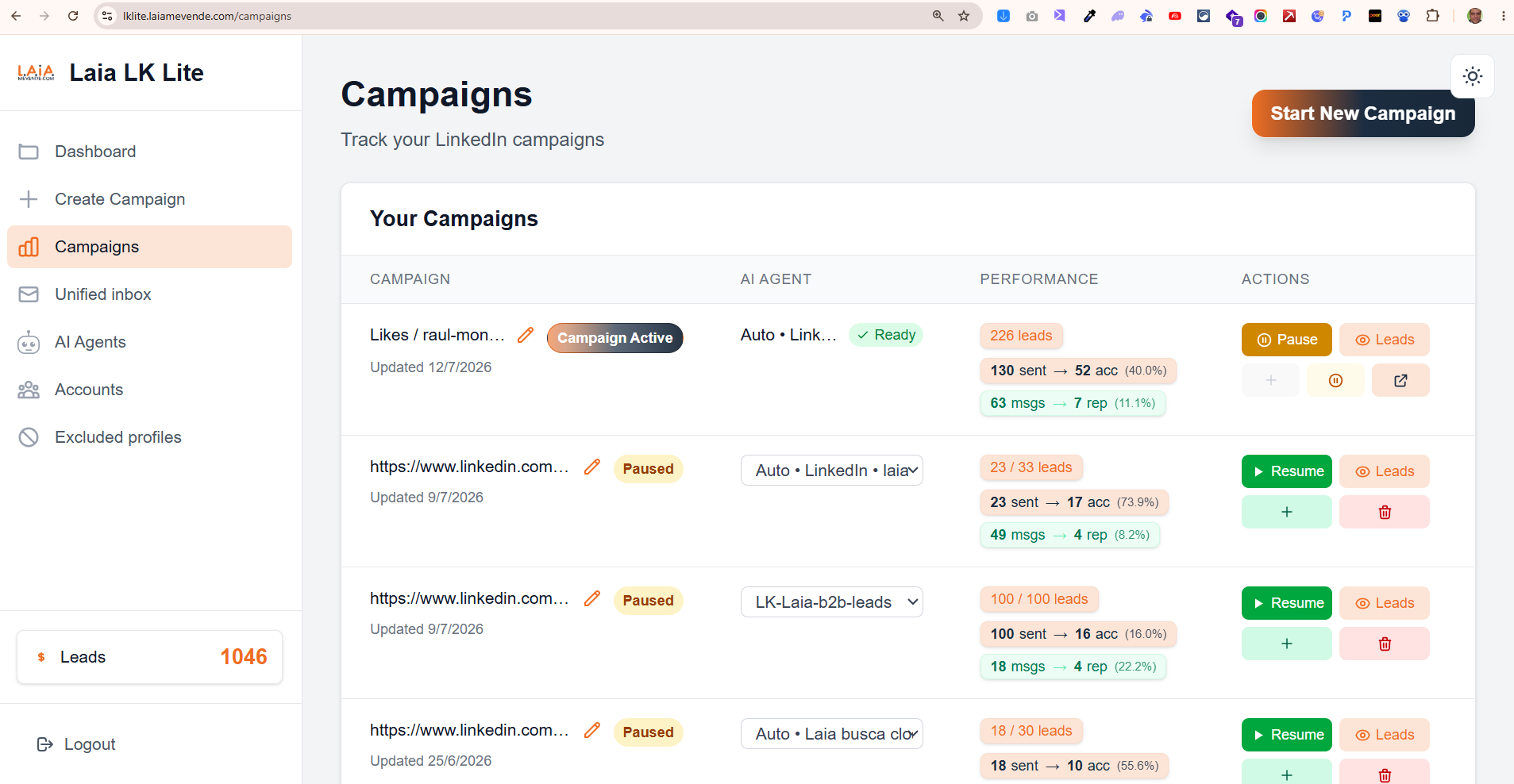Click the browser address bar URL
The width and height of the screenshot is (1514, 784).
207,16
